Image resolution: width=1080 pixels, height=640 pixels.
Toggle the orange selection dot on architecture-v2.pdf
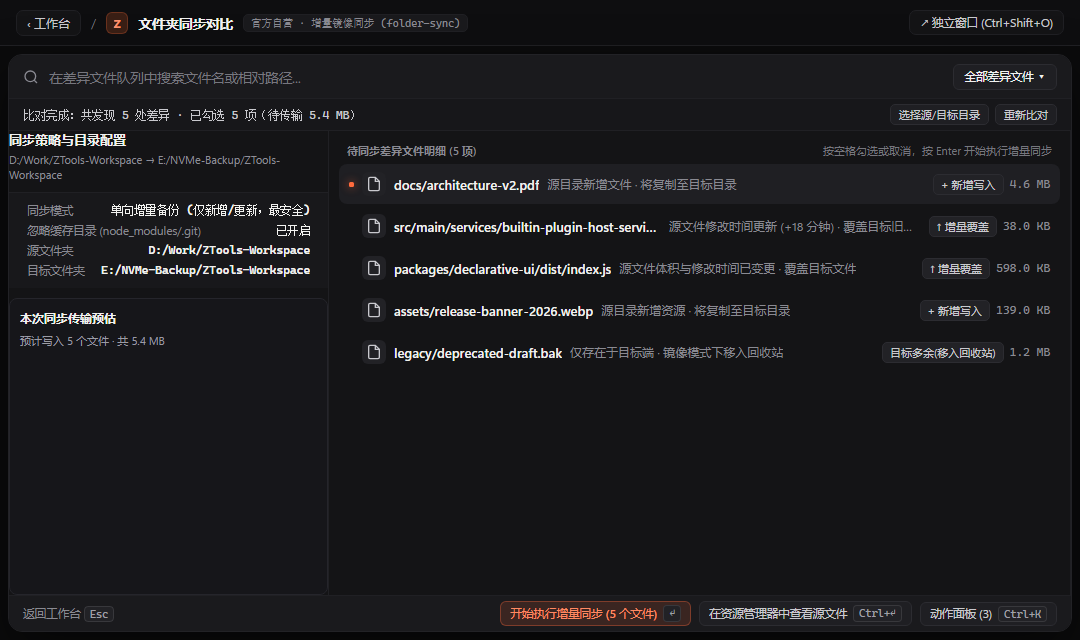(x=351, y=184)
